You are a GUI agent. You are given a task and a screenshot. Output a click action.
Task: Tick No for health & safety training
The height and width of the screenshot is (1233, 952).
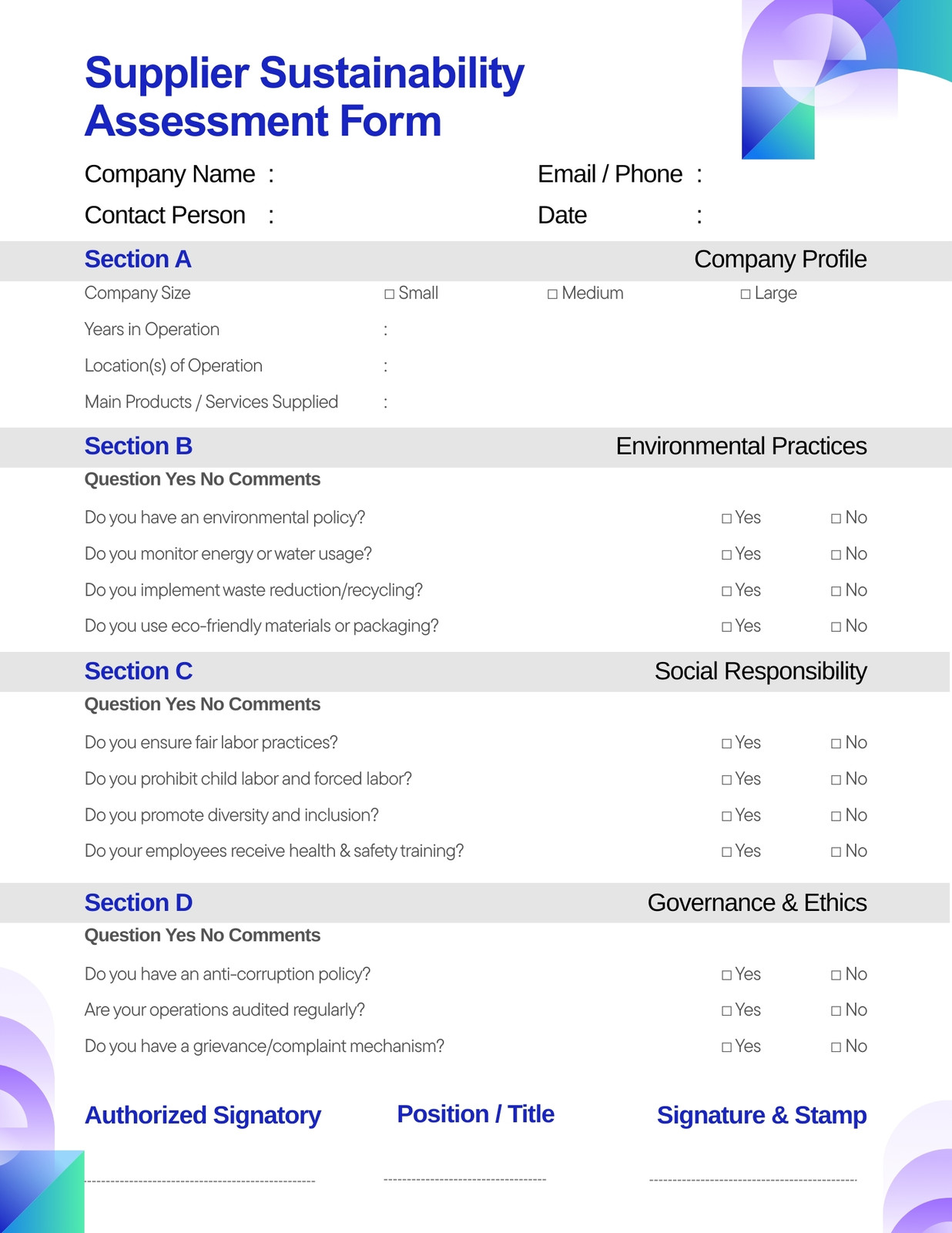[x=836, y=852]
